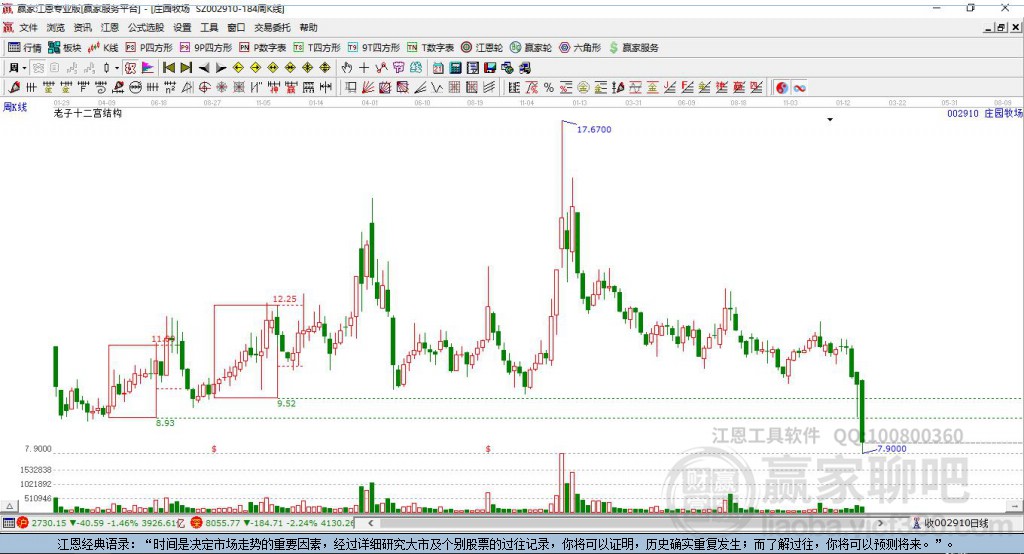
Task: Select the zigzag wave line tool
Action: coord(436,88)
